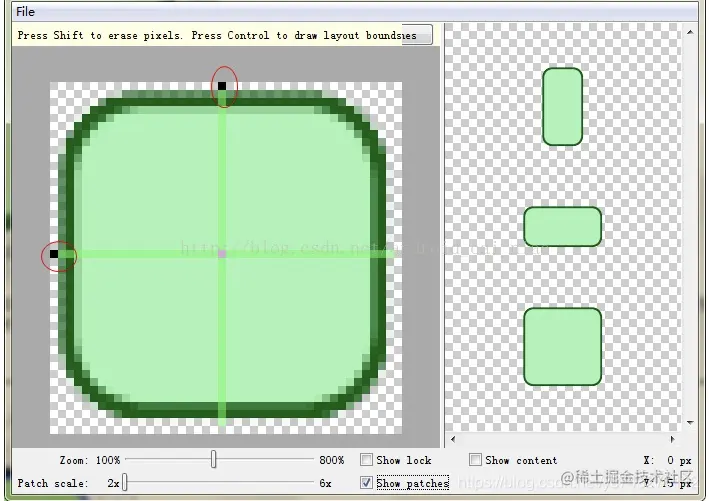
Task: Click the Patch scale slider handle
Action: 125,482
